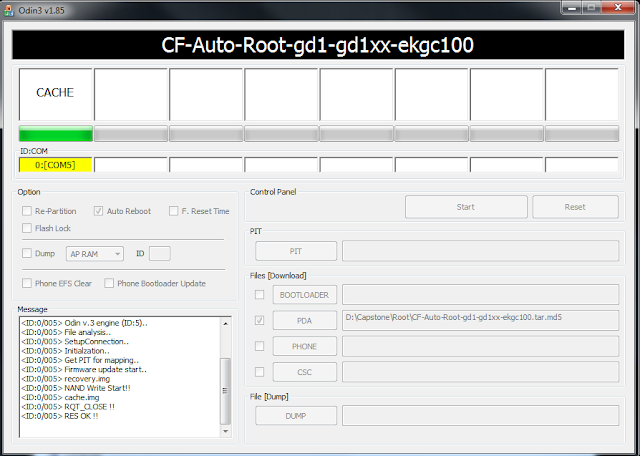Click the CF-Auto-Root-gd1-gd1xx-ekgc100 banner
The image size is (640, 456).
click(x=318, y=45)
